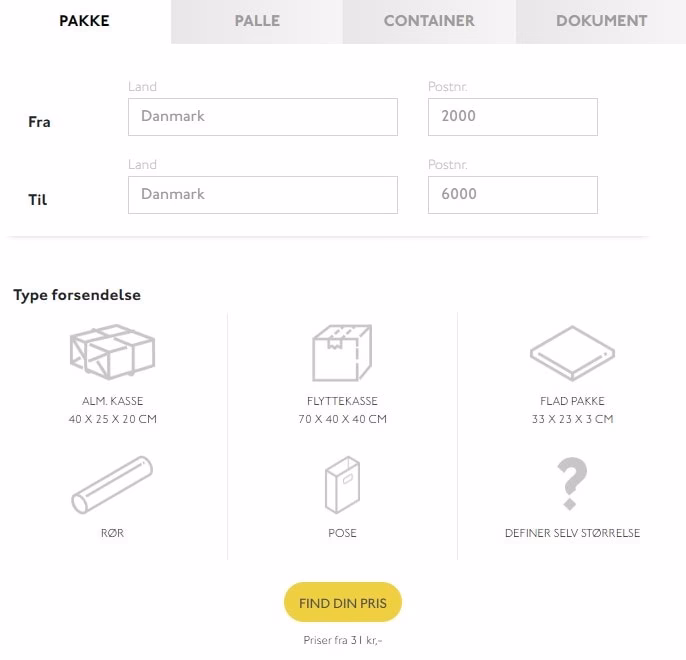Open the Fra country field showing Danmark
Screen dimensions: 686x660
click(x=262, y=117)
